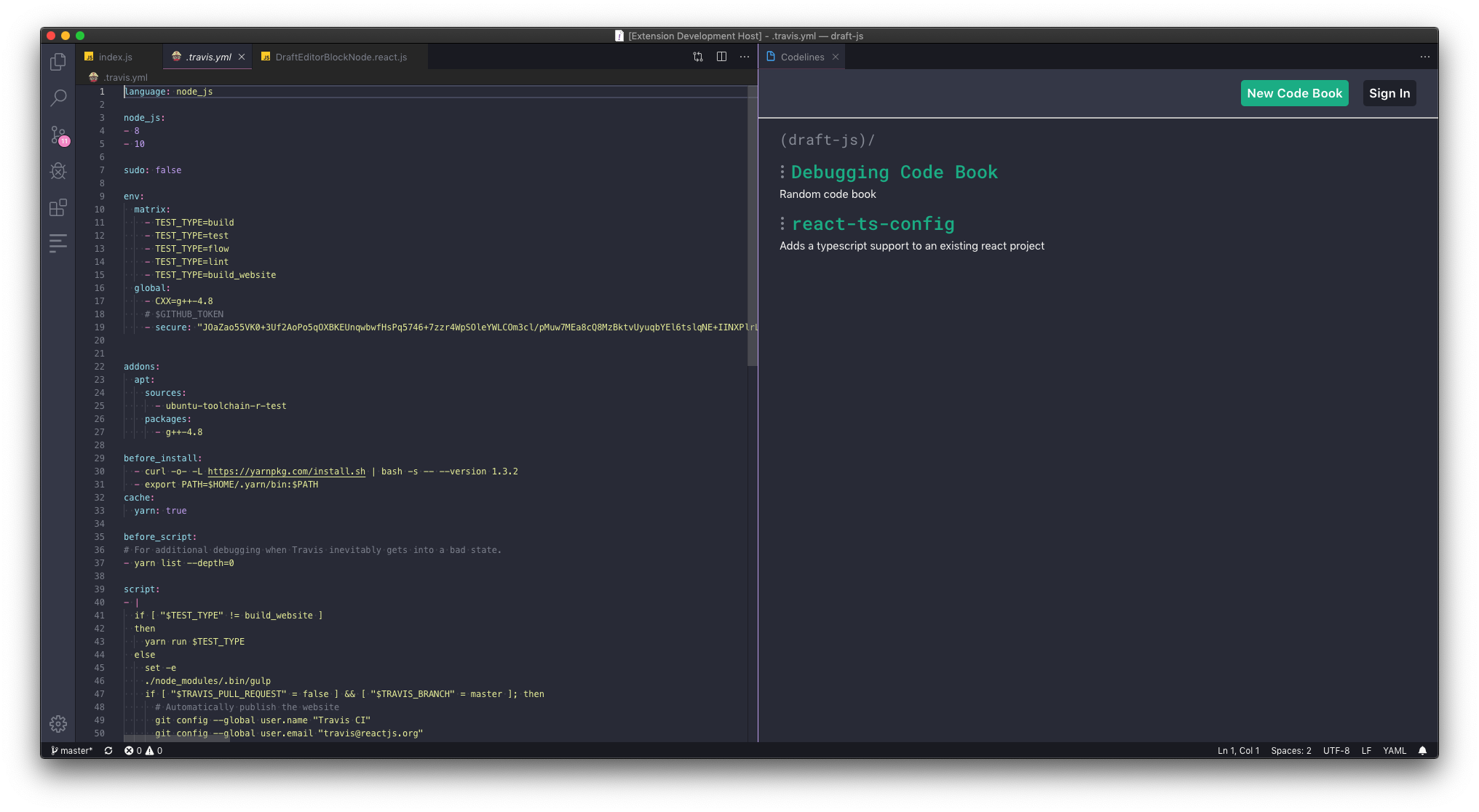The image size is (1479, 812).
Task: Open the Search view icon
Action: [x=58, y=97]
